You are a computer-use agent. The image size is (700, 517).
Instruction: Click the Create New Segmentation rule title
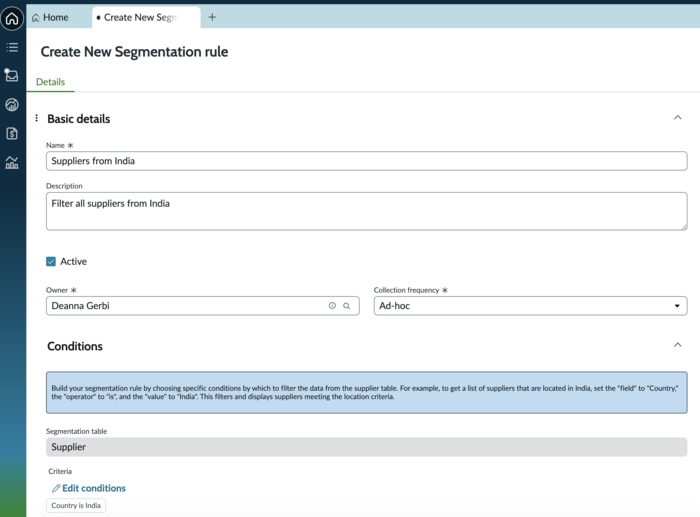[x=134, y=52]
